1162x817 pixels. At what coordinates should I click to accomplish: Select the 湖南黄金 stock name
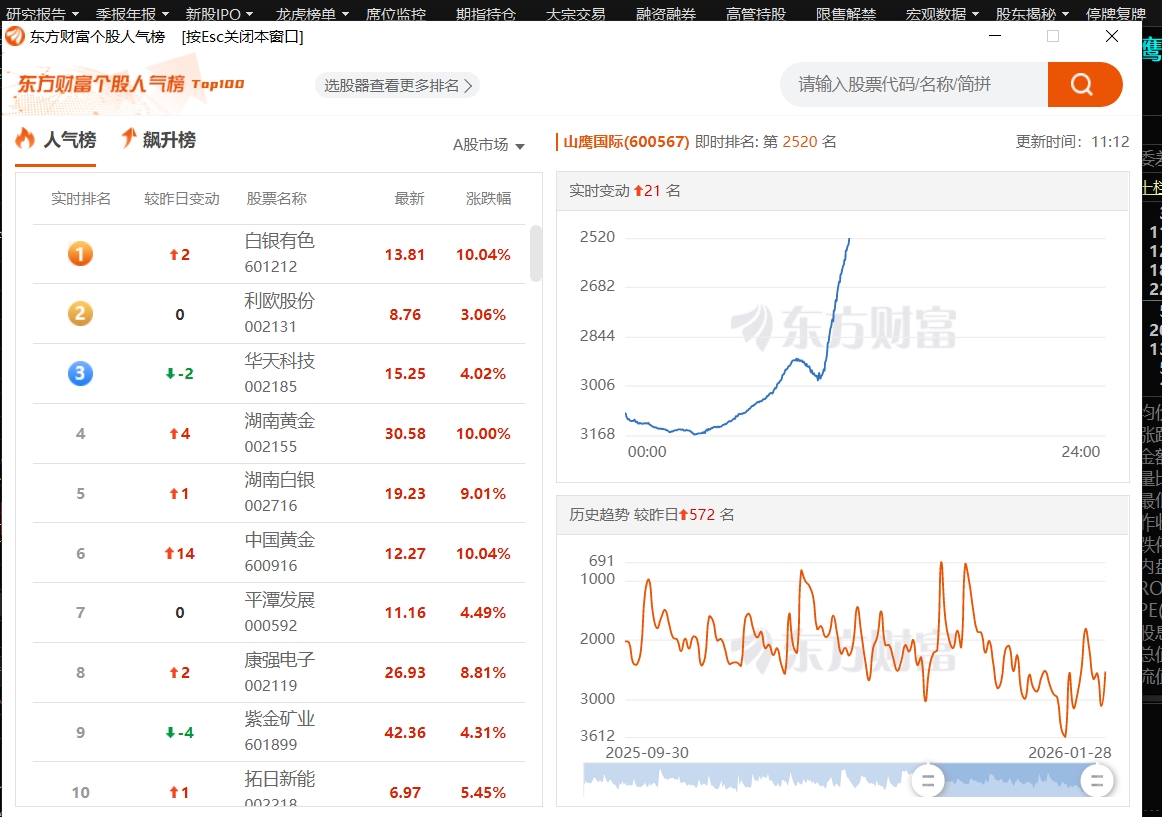[279, 421]
